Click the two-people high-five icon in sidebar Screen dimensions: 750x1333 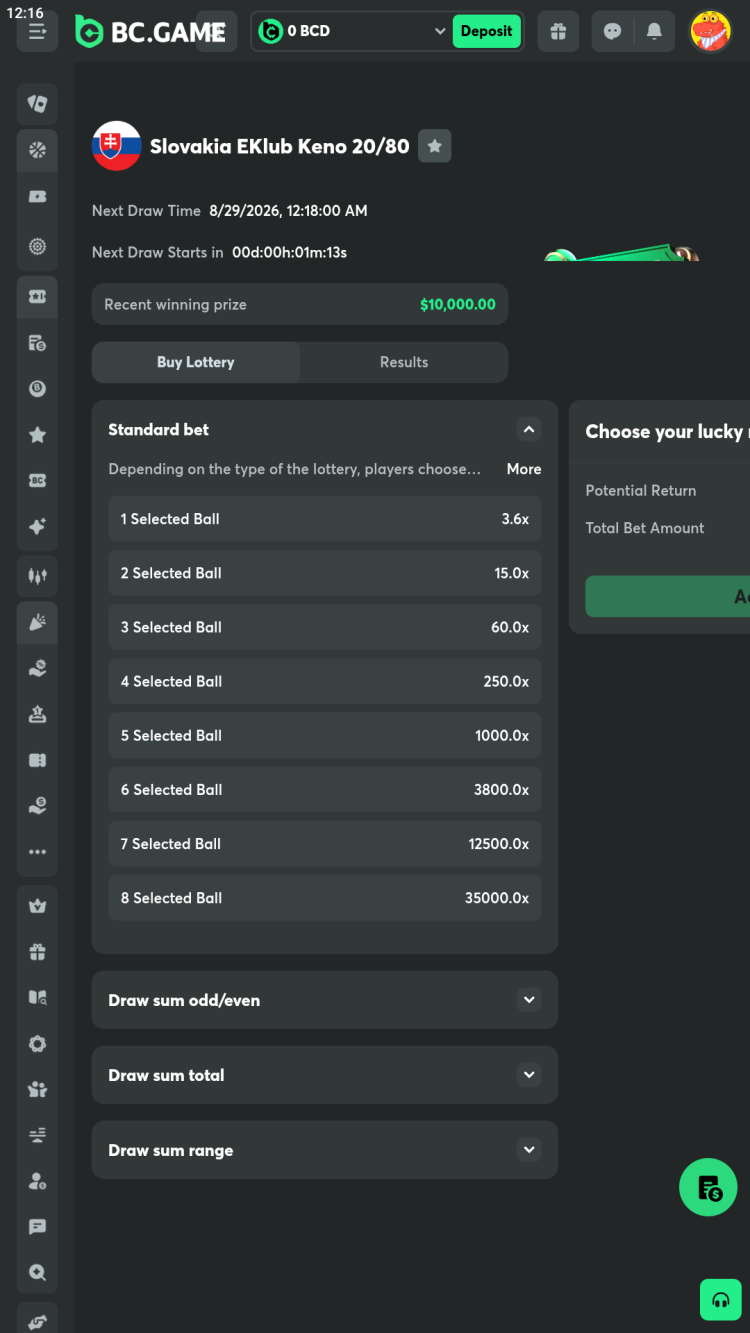point(37,1089)
